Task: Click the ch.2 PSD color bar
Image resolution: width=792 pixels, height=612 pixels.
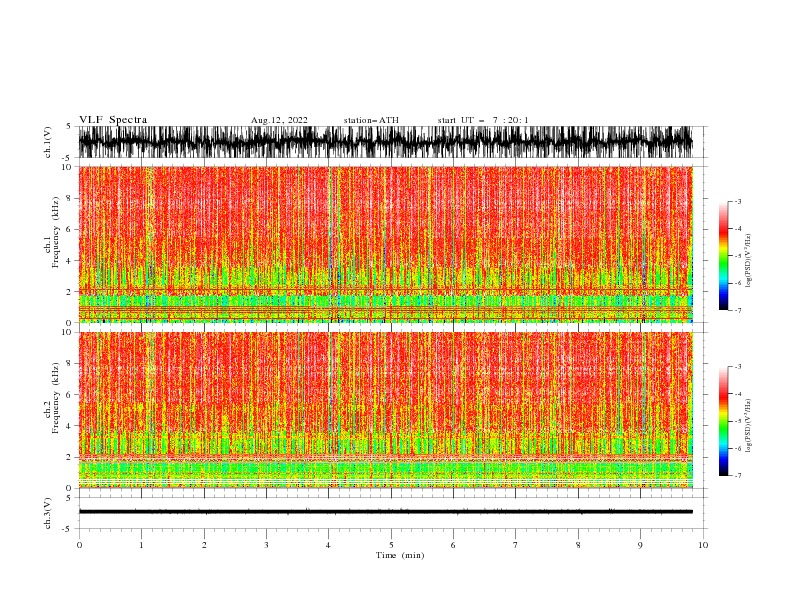Action: click(x=723, y=421)
